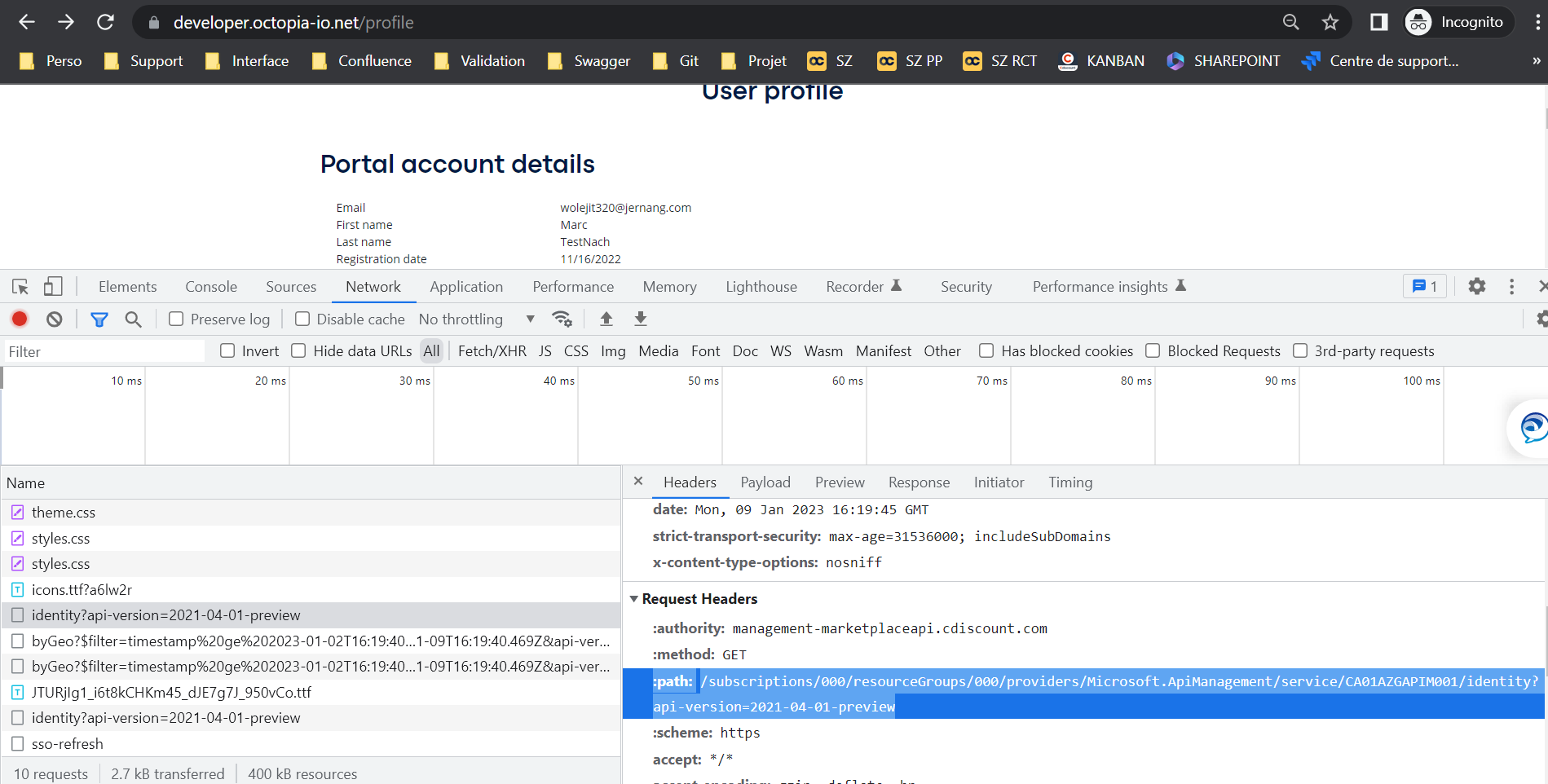Go back with browser back arrow
Screen dimensions: 1548x784
pyautogui.click(x=27, y=22)
